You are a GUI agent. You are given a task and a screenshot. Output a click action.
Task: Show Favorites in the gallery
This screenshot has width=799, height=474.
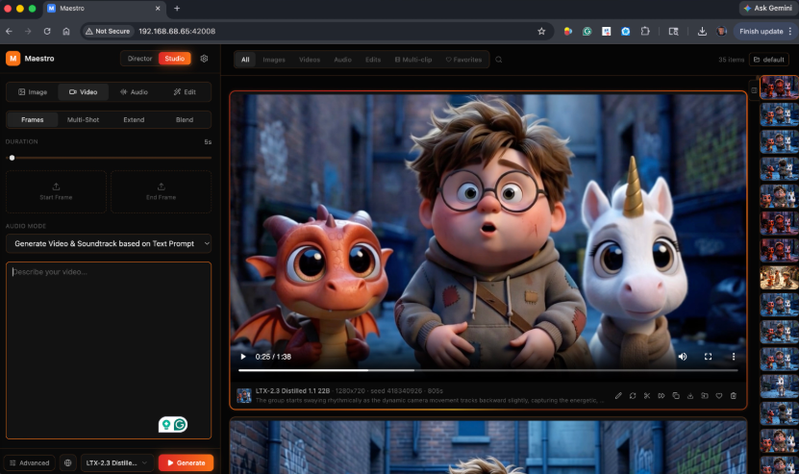tap(464, 60)
